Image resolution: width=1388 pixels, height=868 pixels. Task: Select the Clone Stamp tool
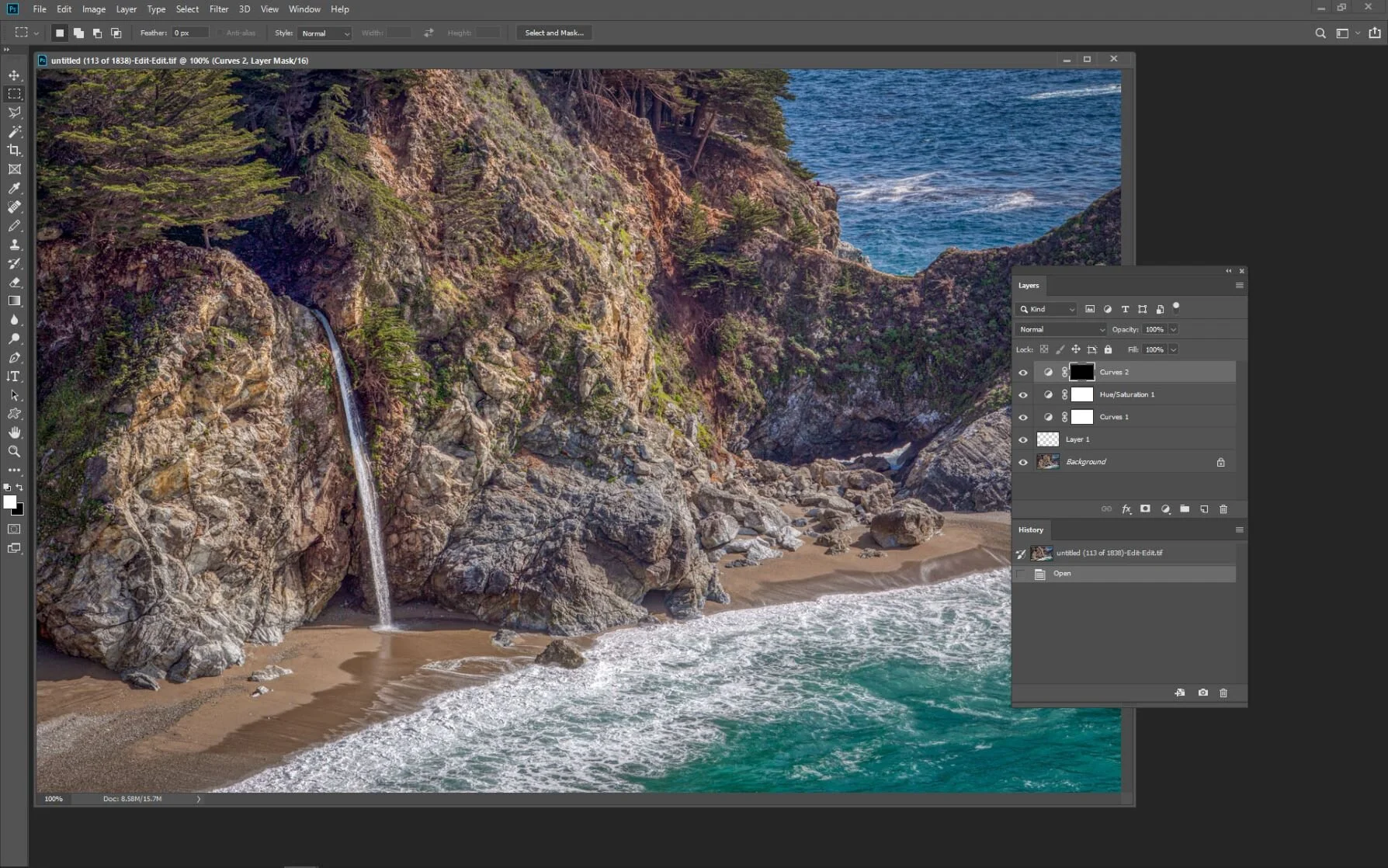pyautogui.click(x=14, y=245)
